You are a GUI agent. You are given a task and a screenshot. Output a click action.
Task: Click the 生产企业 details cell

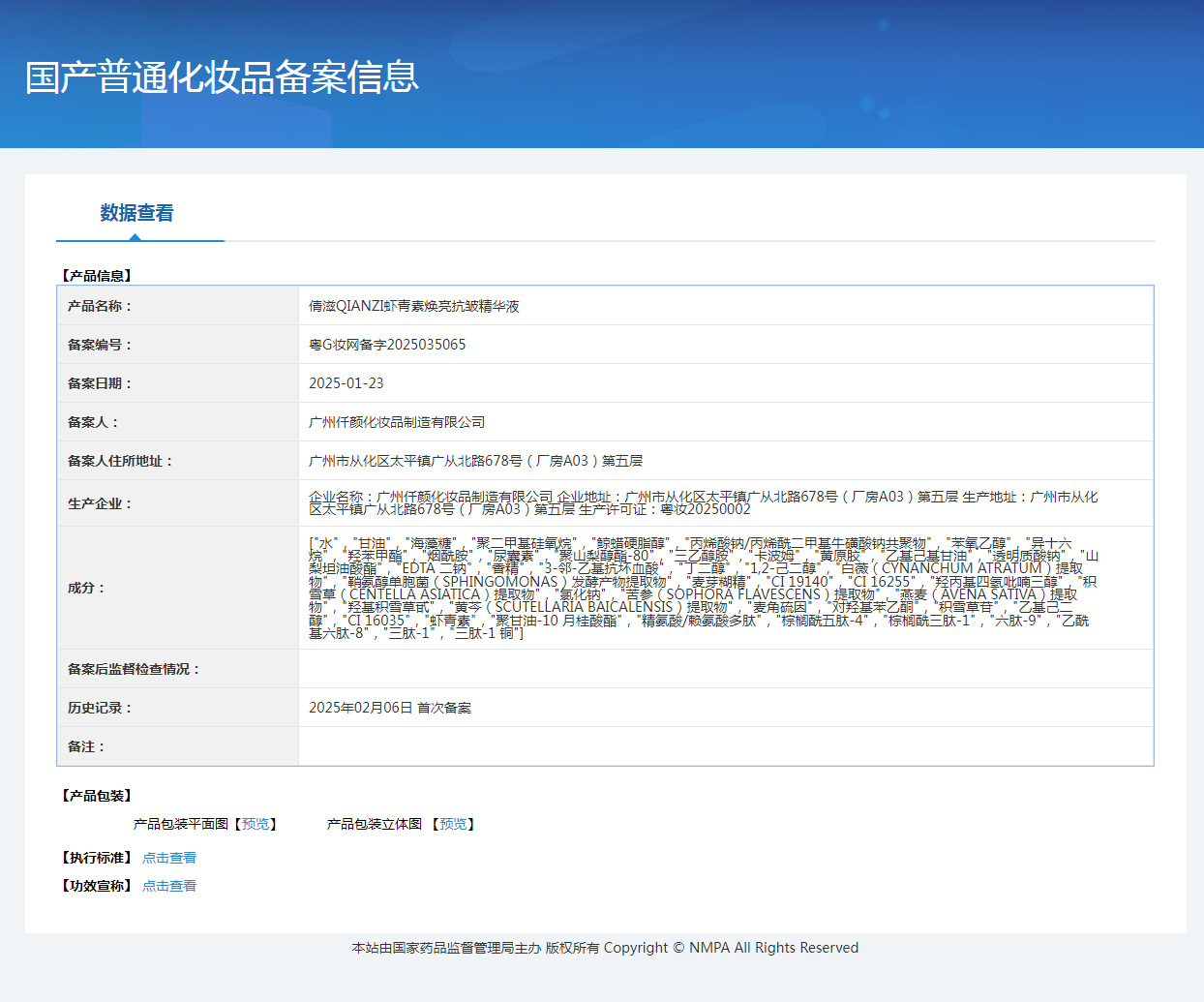(726, 503)
